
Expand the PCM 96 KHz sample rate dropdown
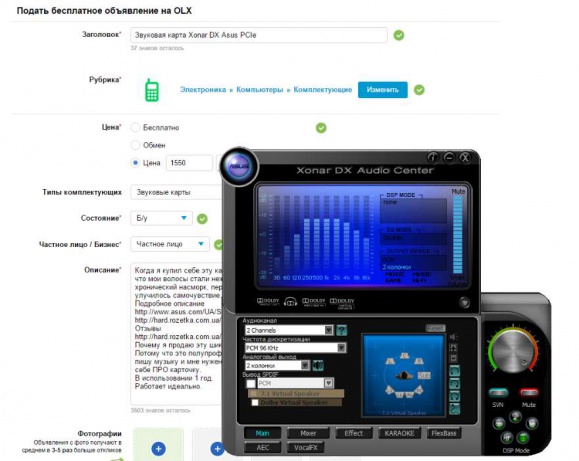click(295, 348)
